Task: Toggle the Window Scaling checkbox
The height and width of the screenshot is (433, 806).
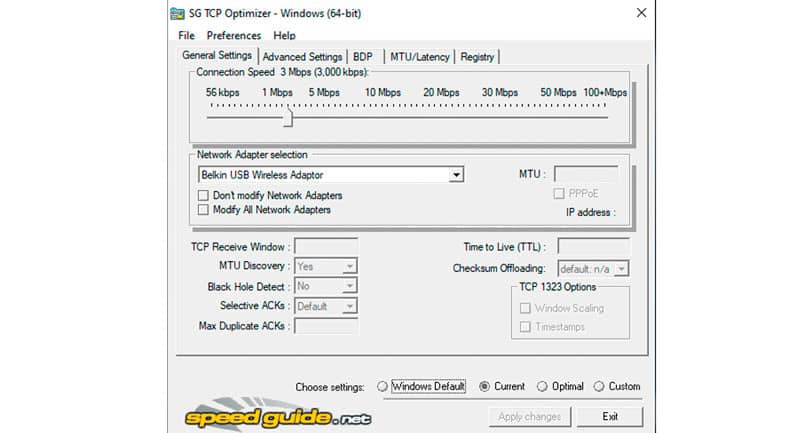Action: click(x=525, y=308)
